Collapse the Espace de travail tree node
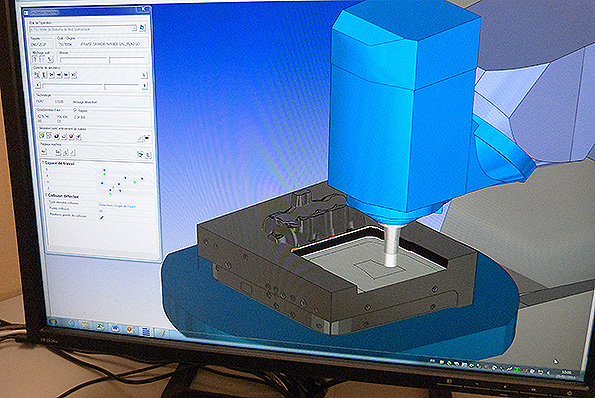Viewport: 595px width, 398px height. [42, 163]
